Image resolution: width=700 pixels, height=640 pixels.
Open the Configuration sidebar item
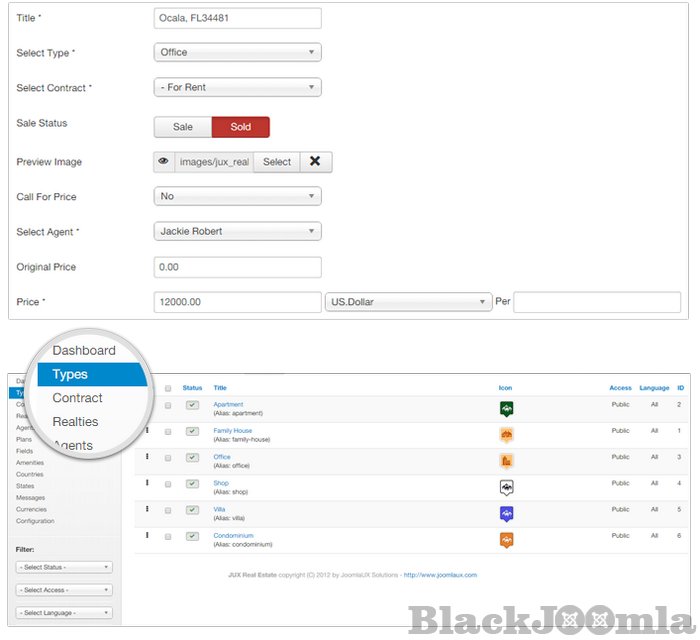tap(35, 521)
